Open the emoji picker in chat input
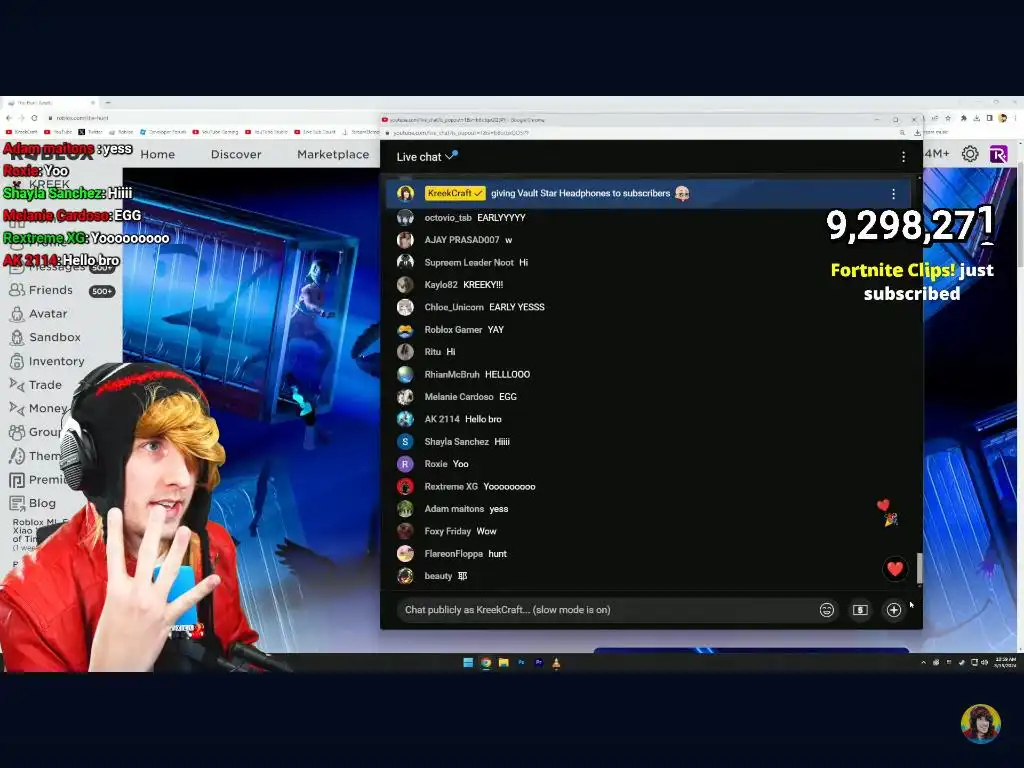 point(827,610)
